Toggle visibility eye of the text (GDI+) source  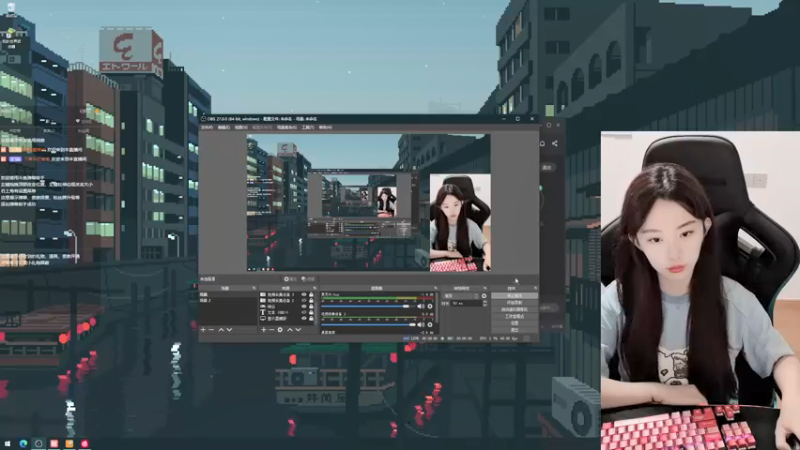coord(304,312)
